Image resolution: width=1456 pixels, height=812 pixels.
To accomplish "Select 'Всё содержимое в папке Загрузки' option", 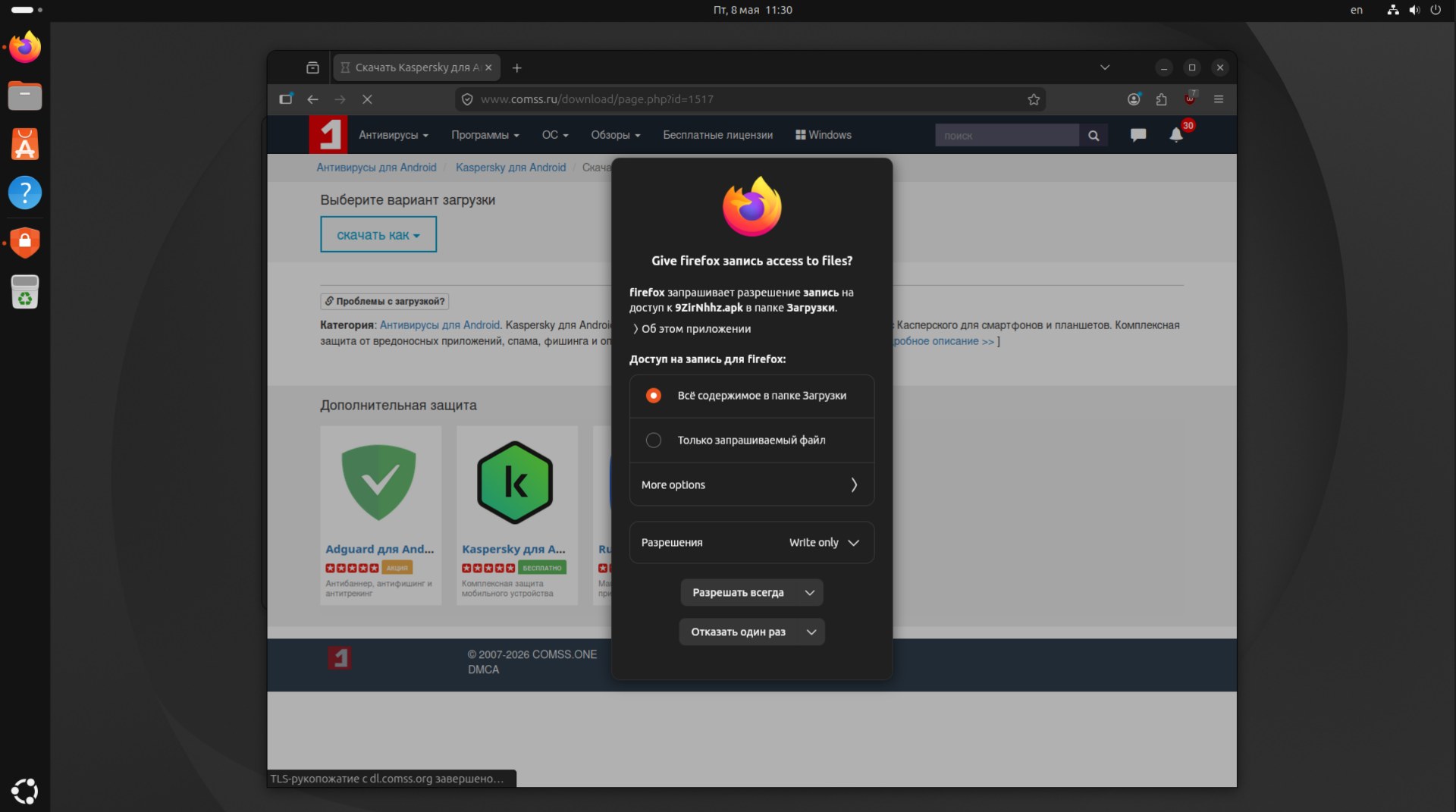I will (752, 396).
